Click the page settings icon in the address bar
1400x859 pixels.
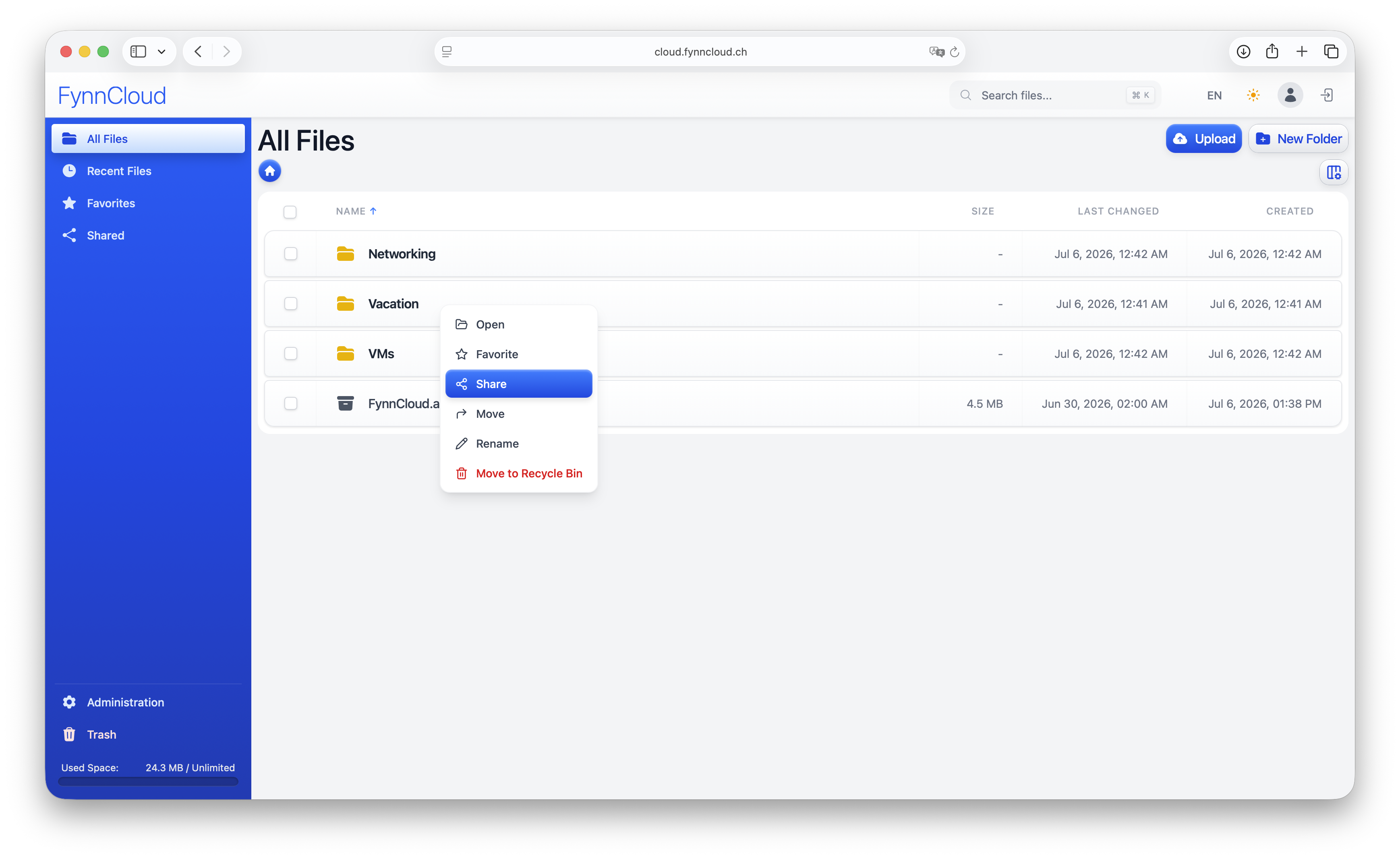[447, 52]
